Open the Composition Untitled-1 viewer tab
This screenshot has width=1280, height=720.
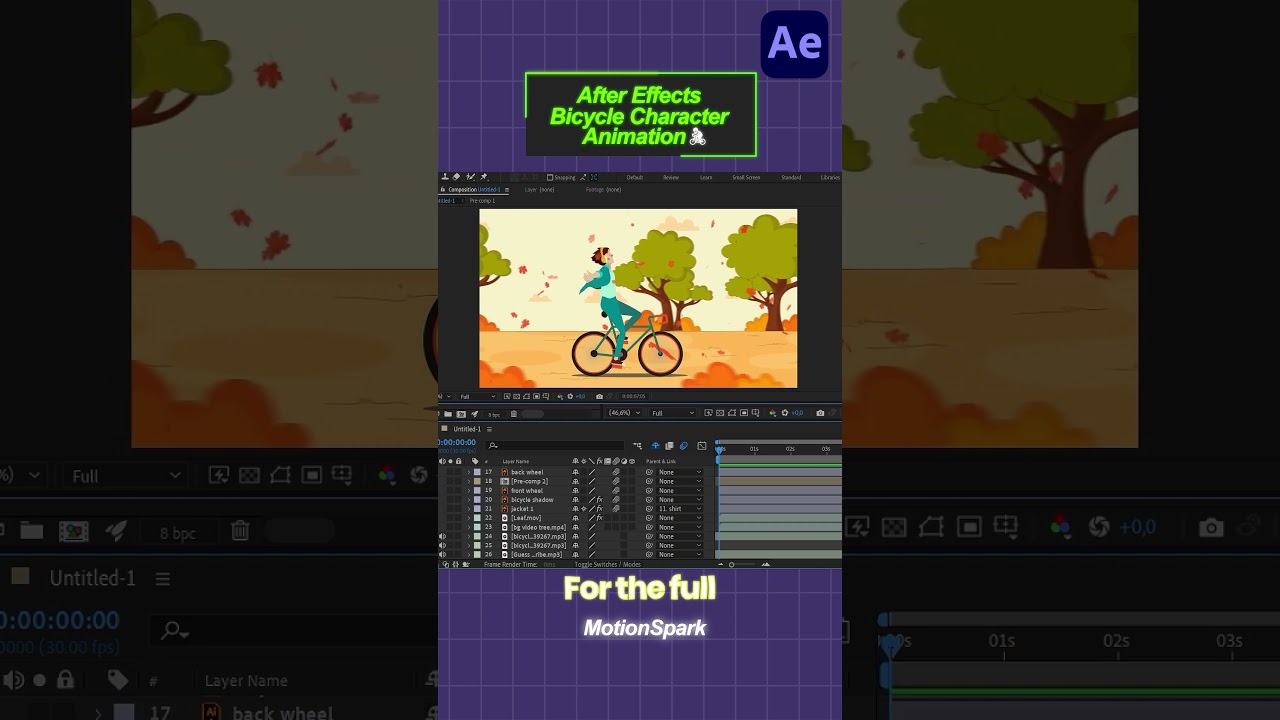pos(474,190)
